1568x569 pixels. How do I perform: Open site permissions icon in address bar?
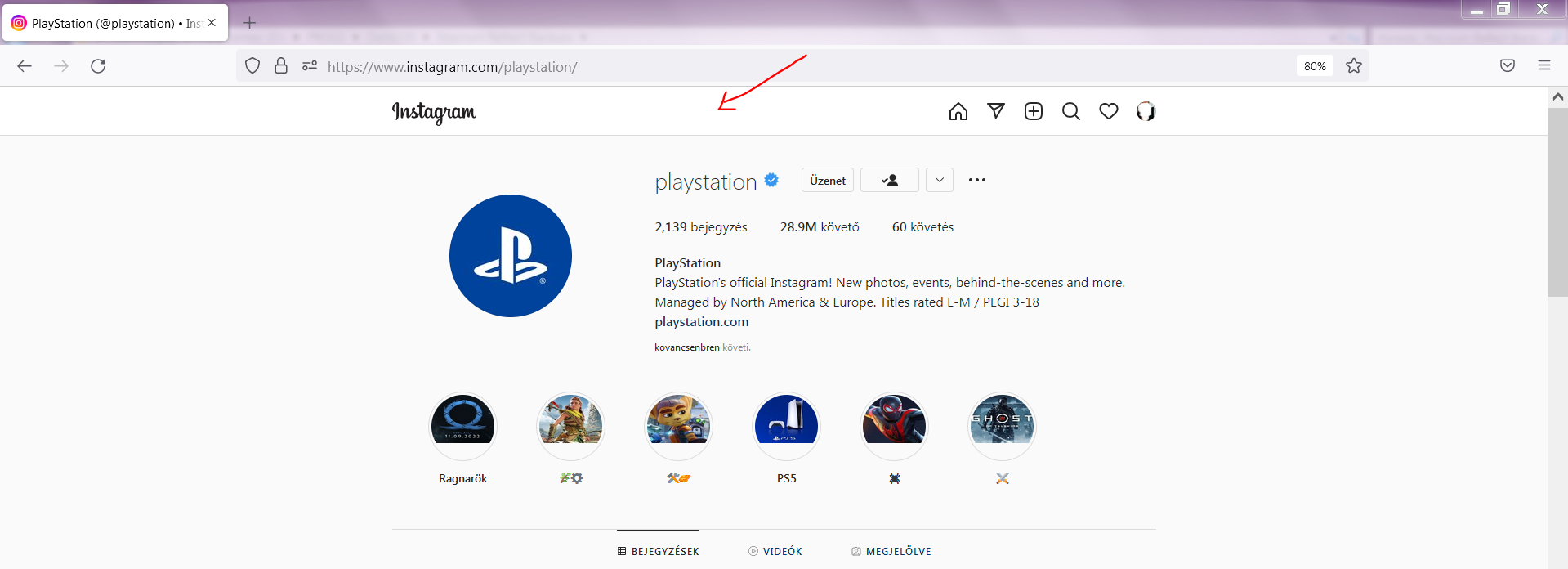click(x=310, y=66)
